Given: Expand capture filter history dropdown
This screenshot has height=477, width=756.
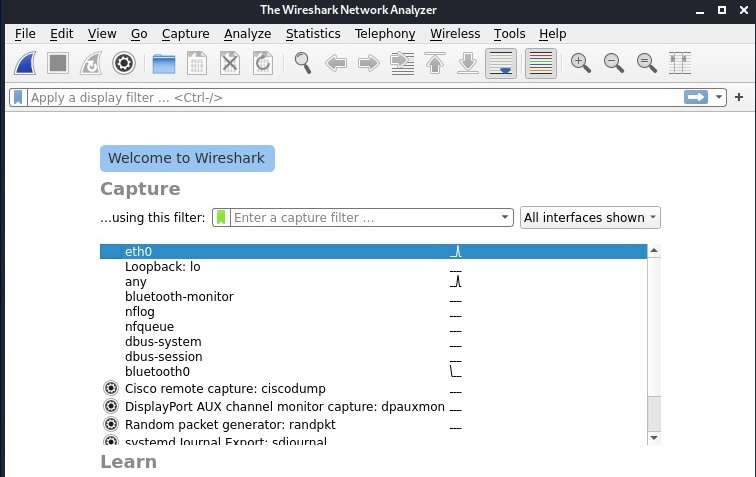Looking at the screenshot, I should click(504, 217).
